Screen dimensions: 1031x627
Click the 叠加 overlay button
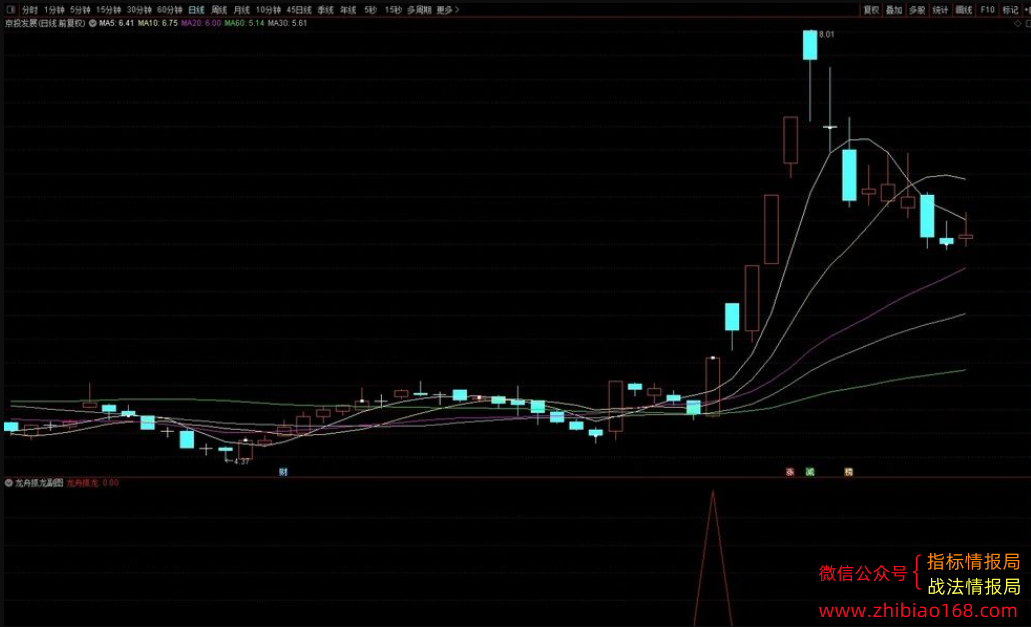(x=894, y=10)
